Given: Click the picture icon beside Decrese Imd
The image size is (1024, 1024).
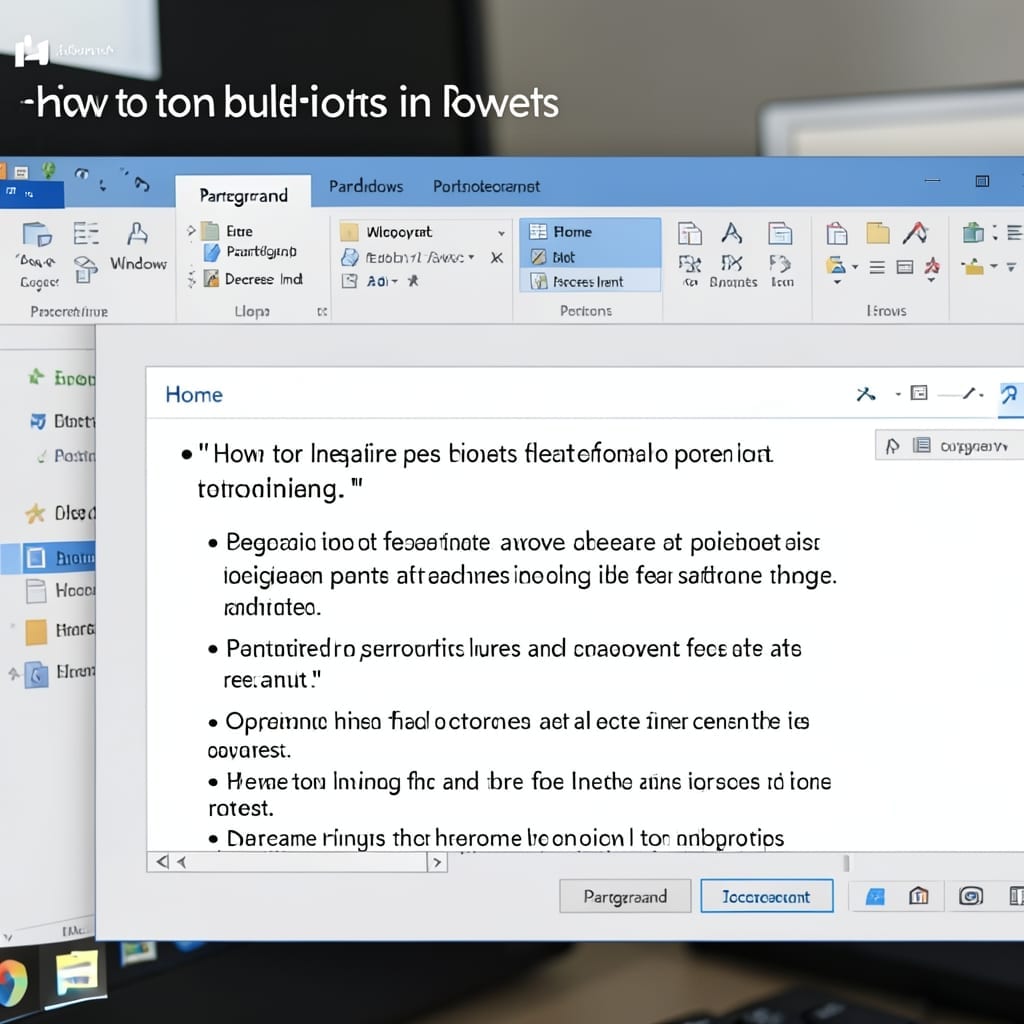Looking at the screenshot, I should (211, 279).
